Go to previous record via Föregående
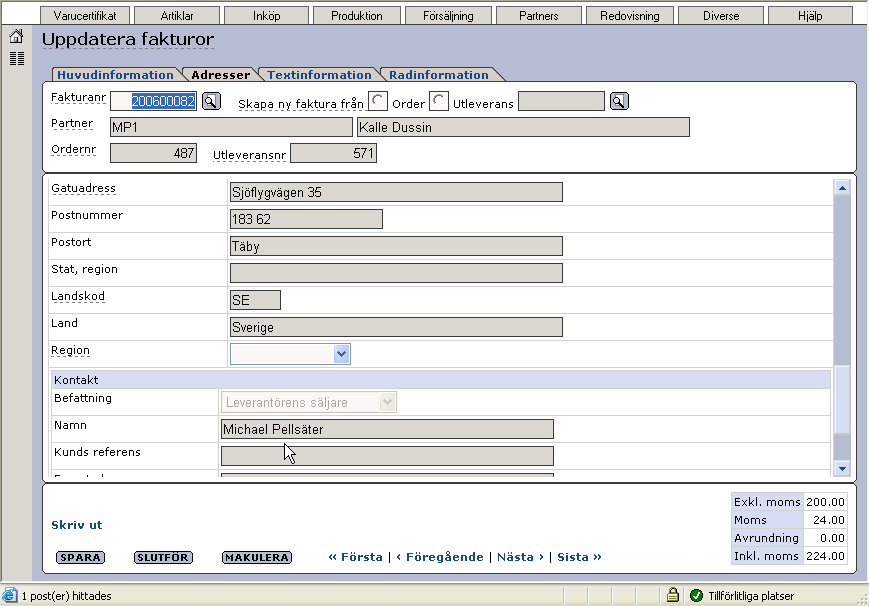Viewport: 869px width, 606px height. [x=439, y=557]
